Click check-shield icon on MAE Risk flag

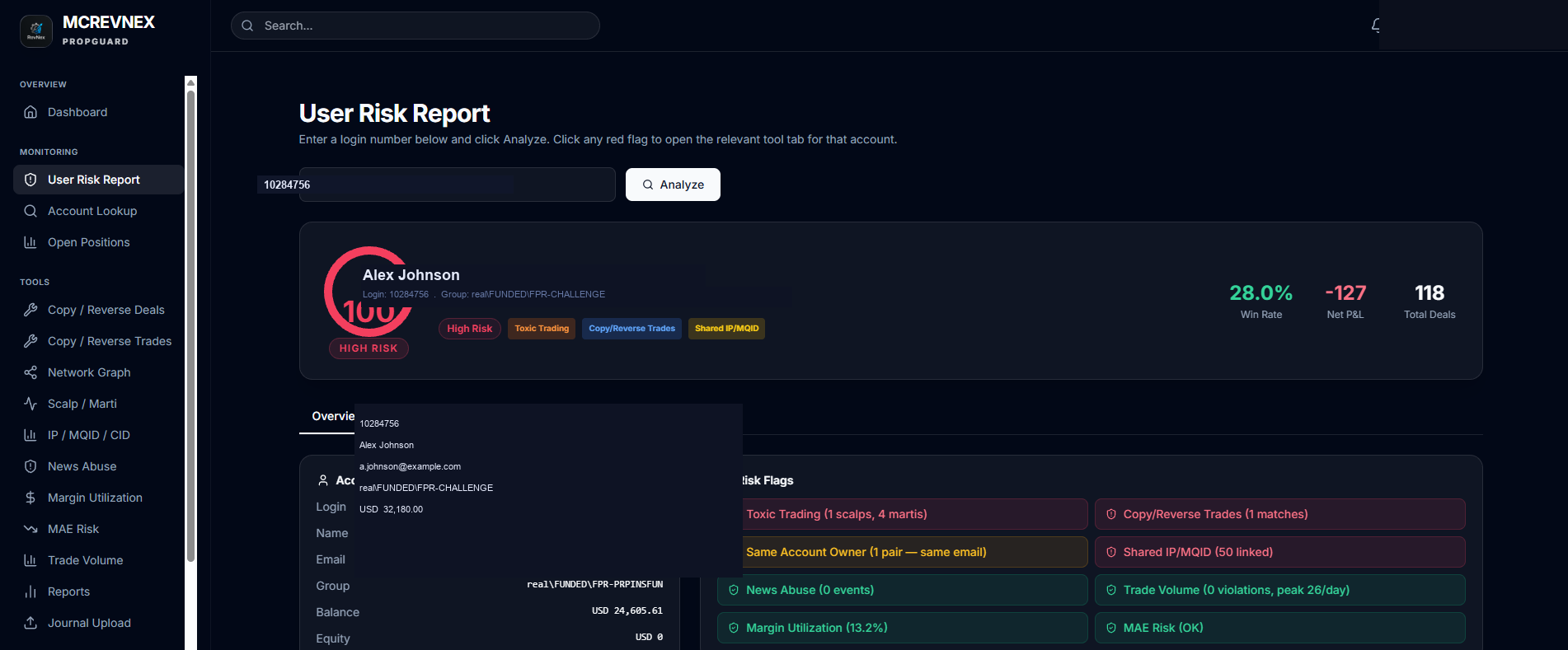(1111, 628)
